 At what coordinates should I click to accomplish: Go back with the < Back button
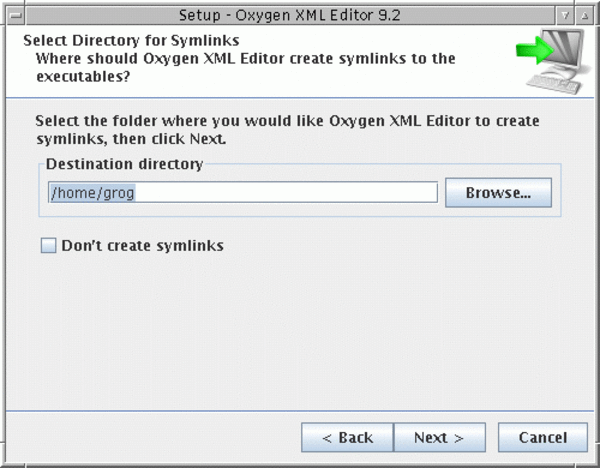[347, 437]
